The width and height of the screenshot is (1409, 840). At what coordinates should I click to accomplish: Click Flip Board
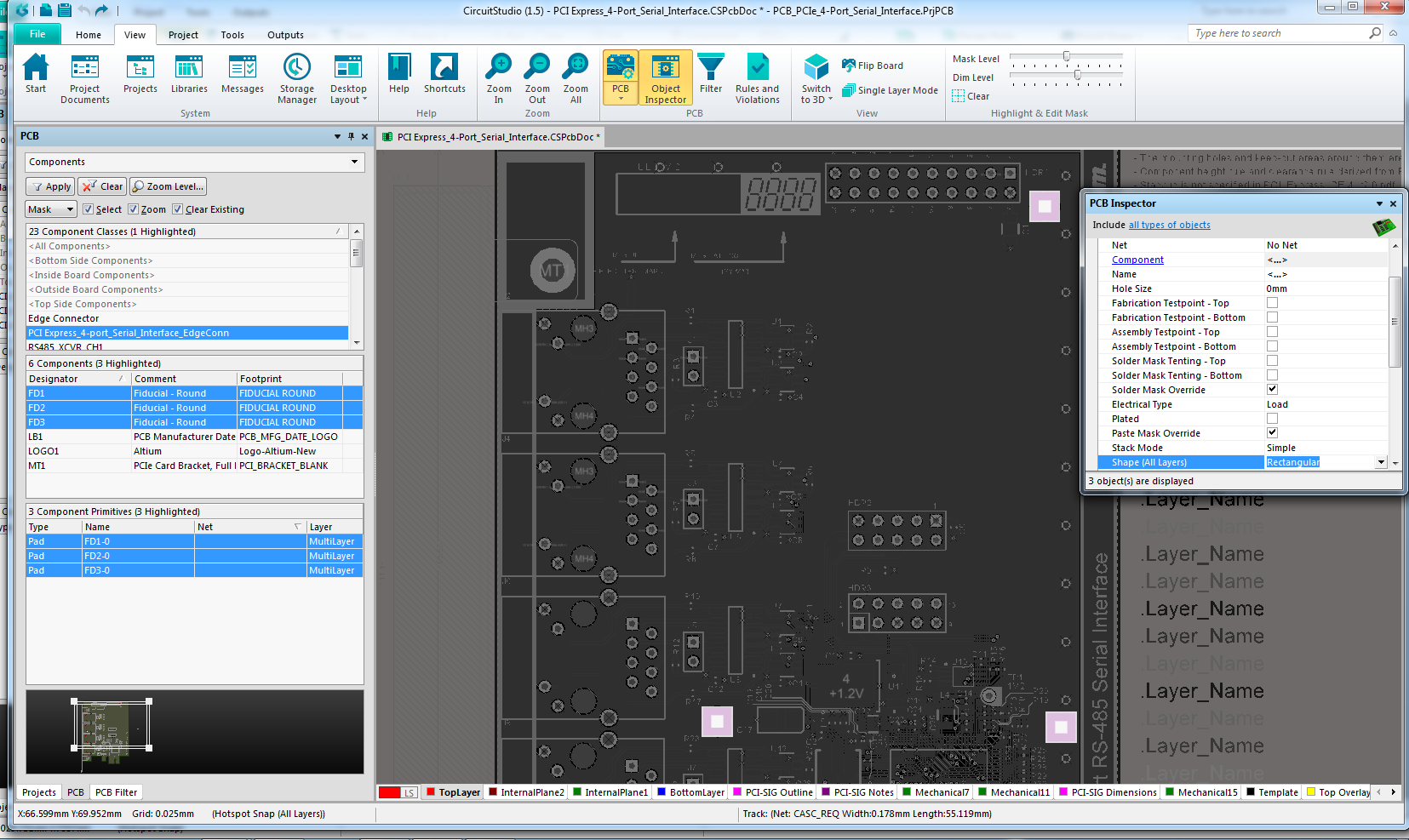873,66
